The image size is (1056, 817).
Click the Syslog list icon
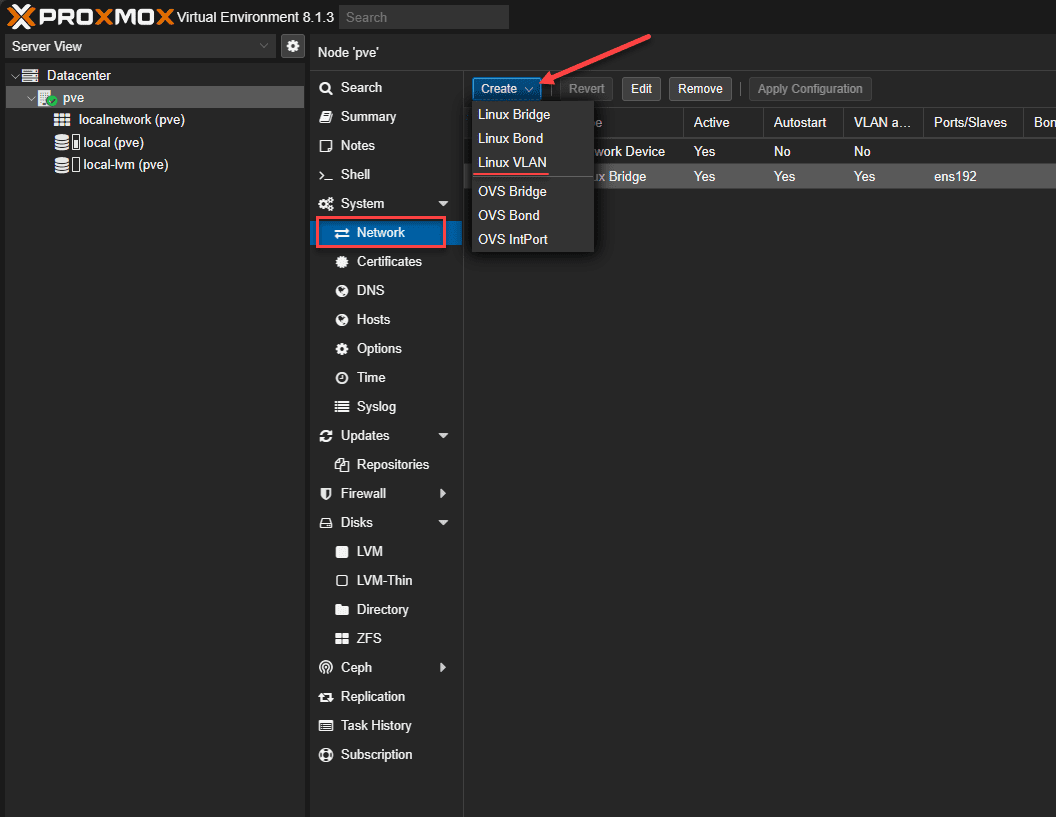pyautogui.click(x=342, y=407)
